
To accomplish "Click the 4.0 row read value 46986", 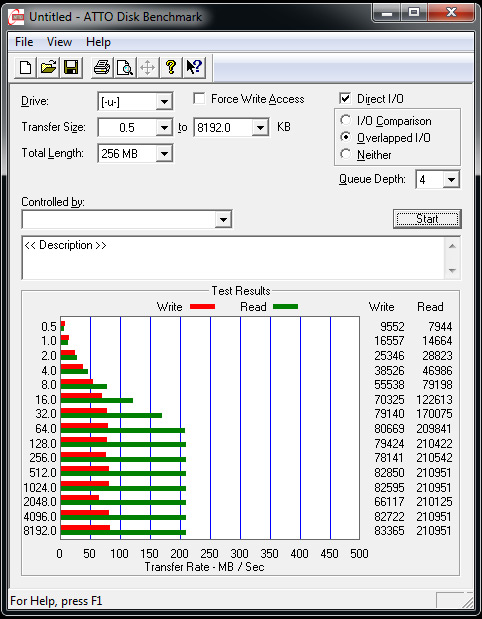I will coord(437,370).
